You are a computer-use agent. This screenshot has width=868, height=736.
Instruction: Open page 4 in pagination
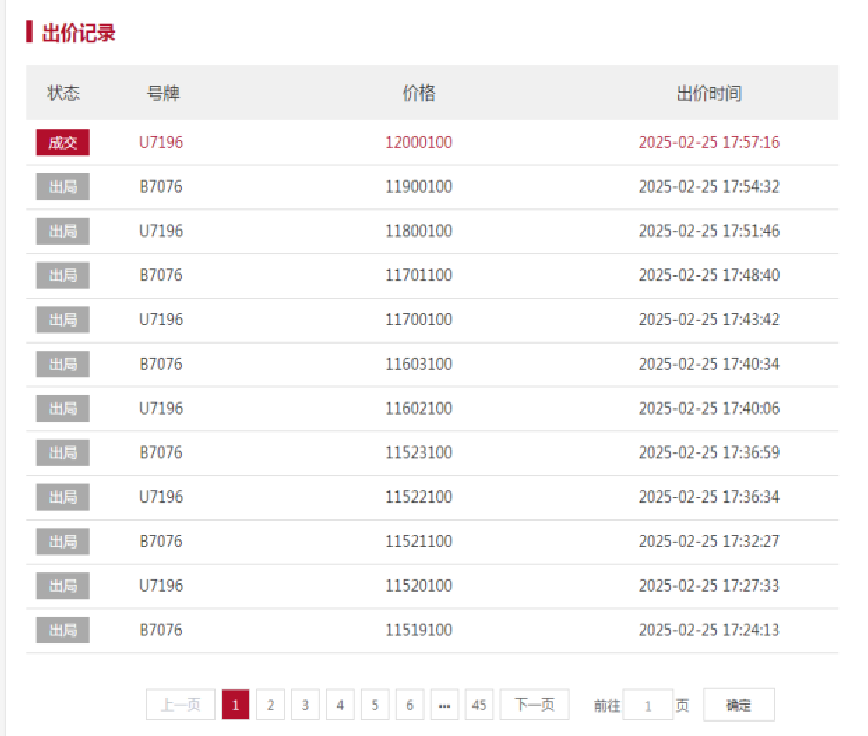point(340,705)
